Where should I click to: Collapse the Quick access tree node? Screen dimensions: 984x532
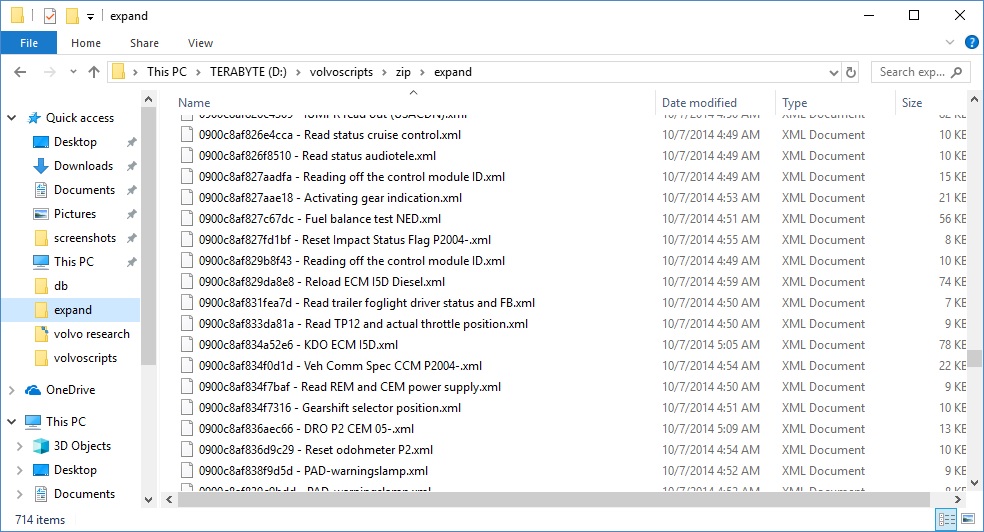coord(12,118)
